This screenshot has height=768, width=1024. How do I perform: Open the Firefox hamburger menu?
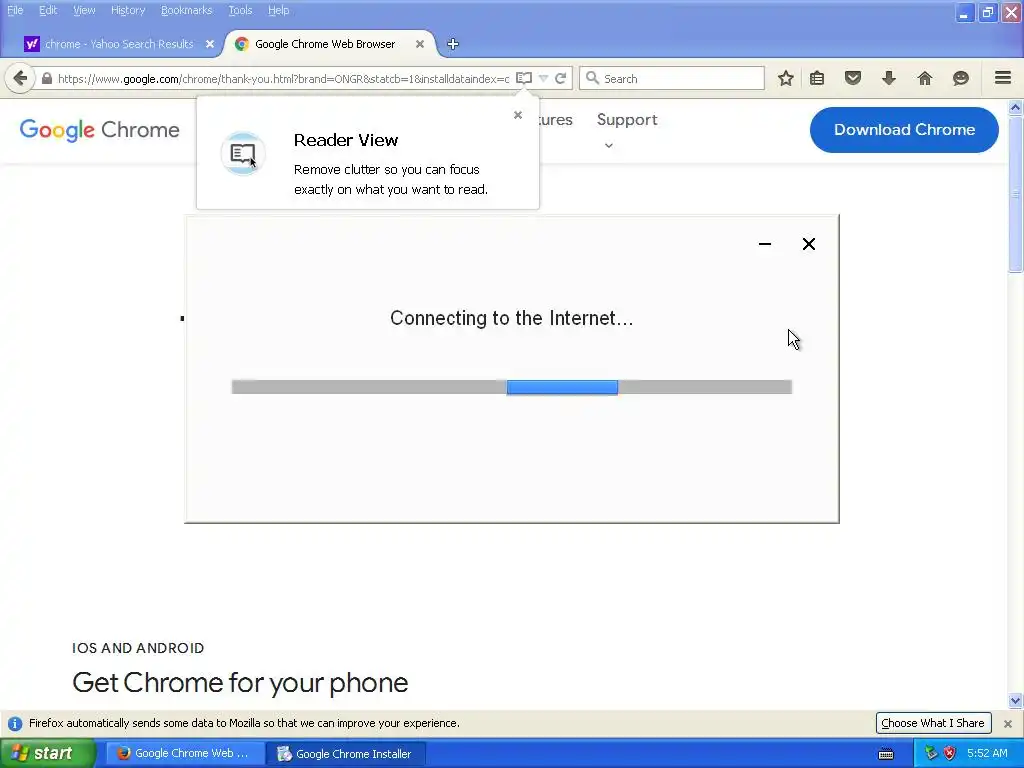tap(1003, 78)
